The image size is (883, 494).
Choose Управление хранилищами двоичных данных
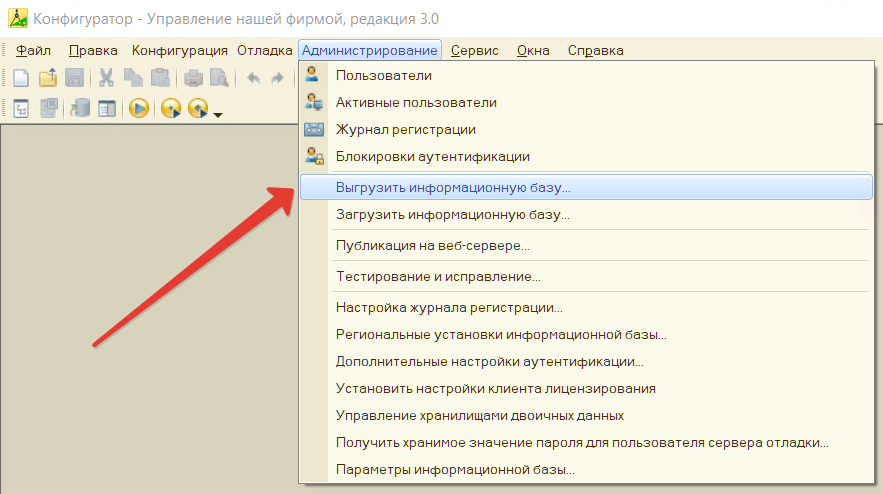tap(586, 416)
